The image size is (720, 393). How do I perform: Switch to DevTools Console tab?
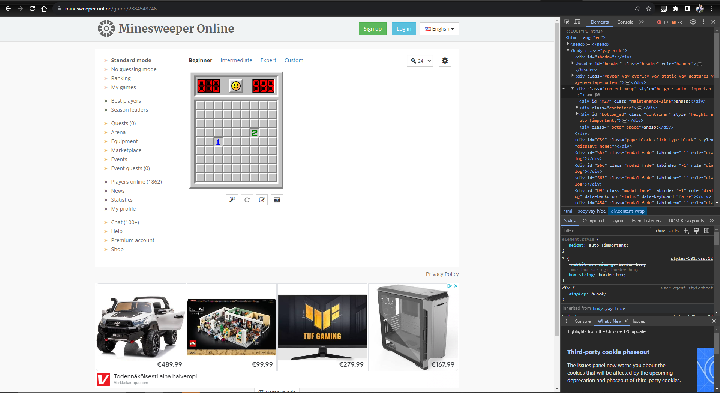[625, 22]
